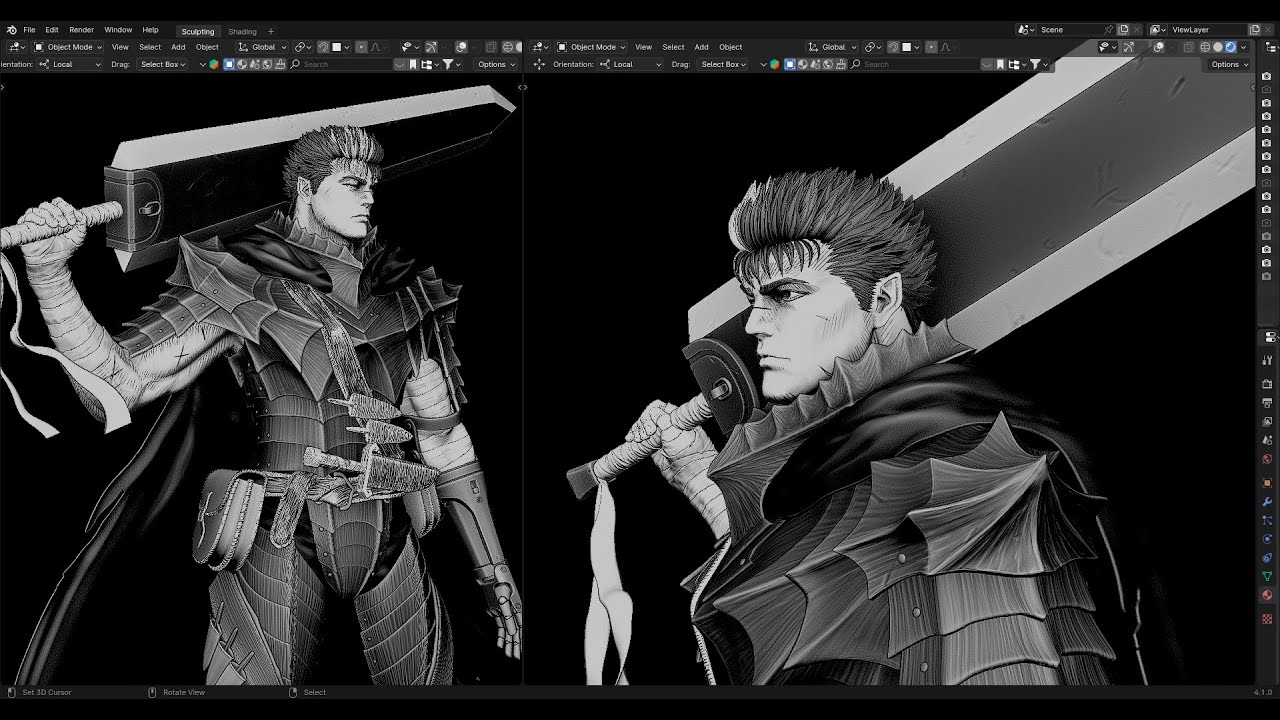The height and width of the screenshot is (720, 1280).
Task: Expand Global transform orientation in right viewport
Action: point(833,47)
